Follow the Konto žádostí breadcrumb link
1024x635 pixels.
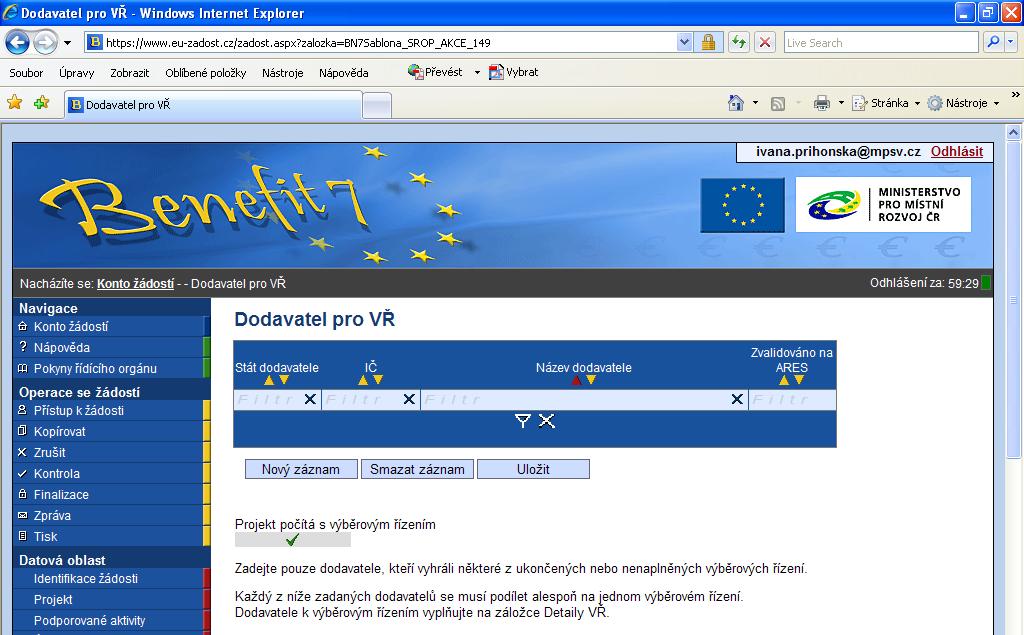[x=136, y=284]
